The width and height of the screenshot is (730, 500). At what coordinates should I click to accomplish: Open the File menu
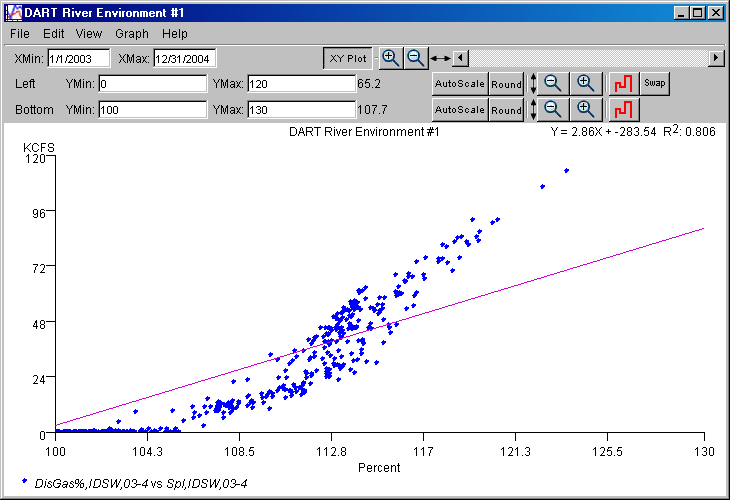pyautogui.click(x=20, y=34)
